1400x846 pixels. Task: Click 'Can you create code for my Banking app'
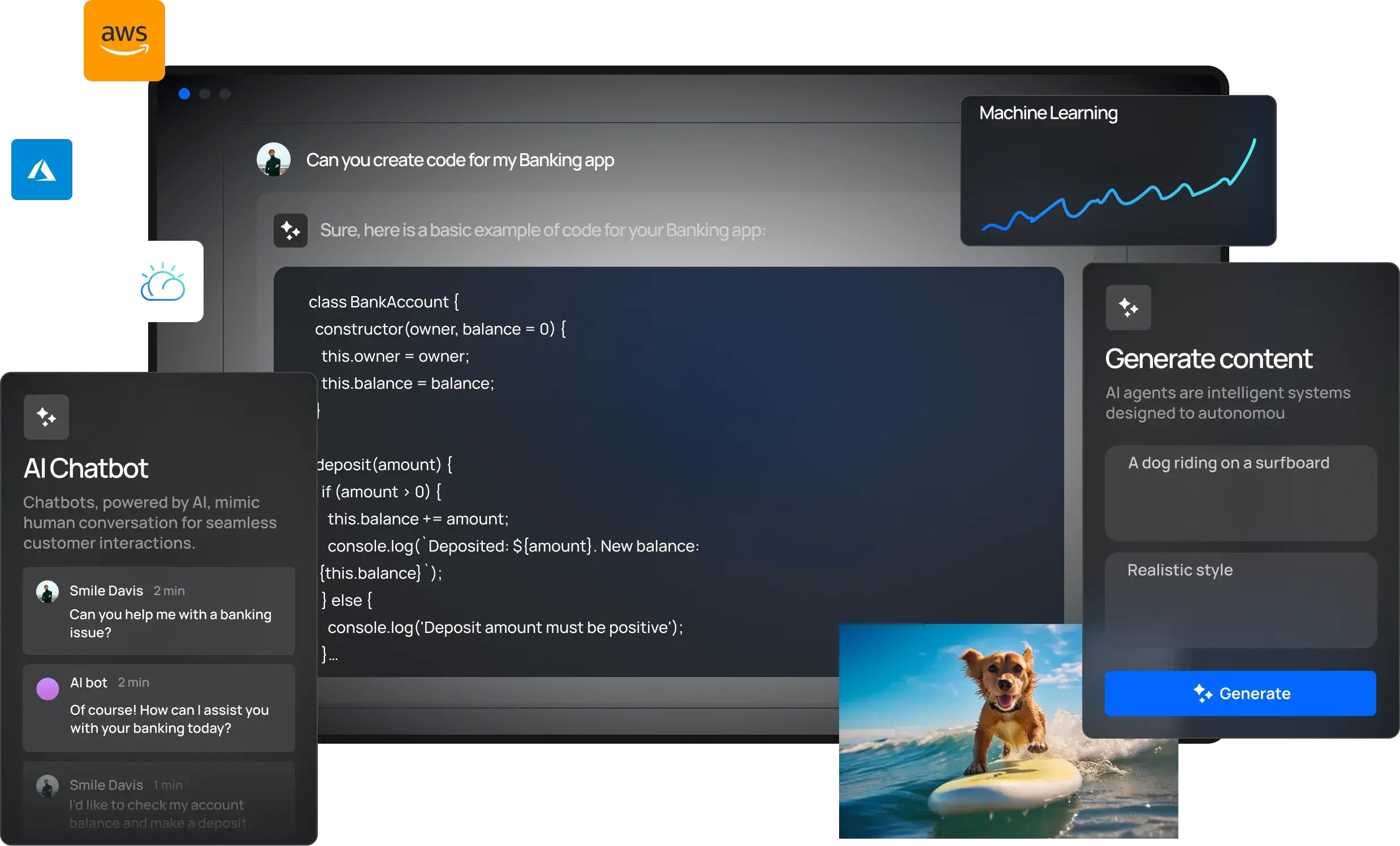(460, 160)
